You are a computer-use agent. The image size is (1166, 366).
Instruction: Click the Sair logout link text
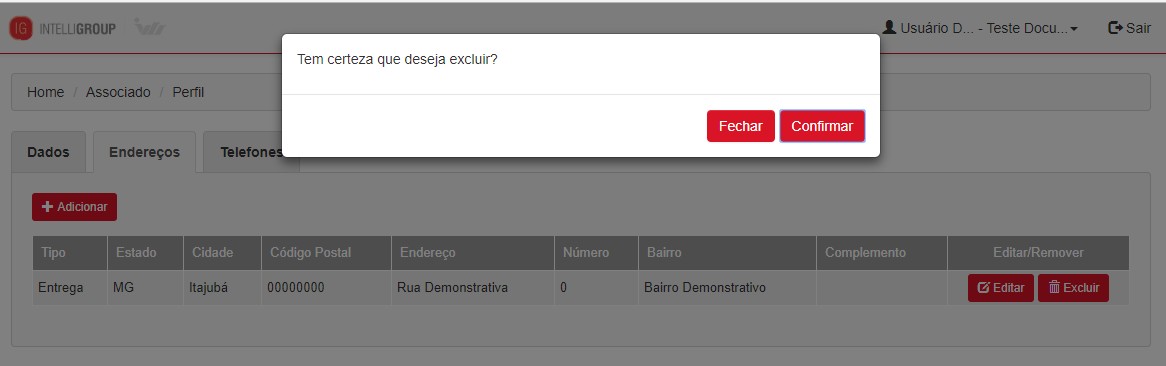pyautogui.click(x=1138, y=28)
